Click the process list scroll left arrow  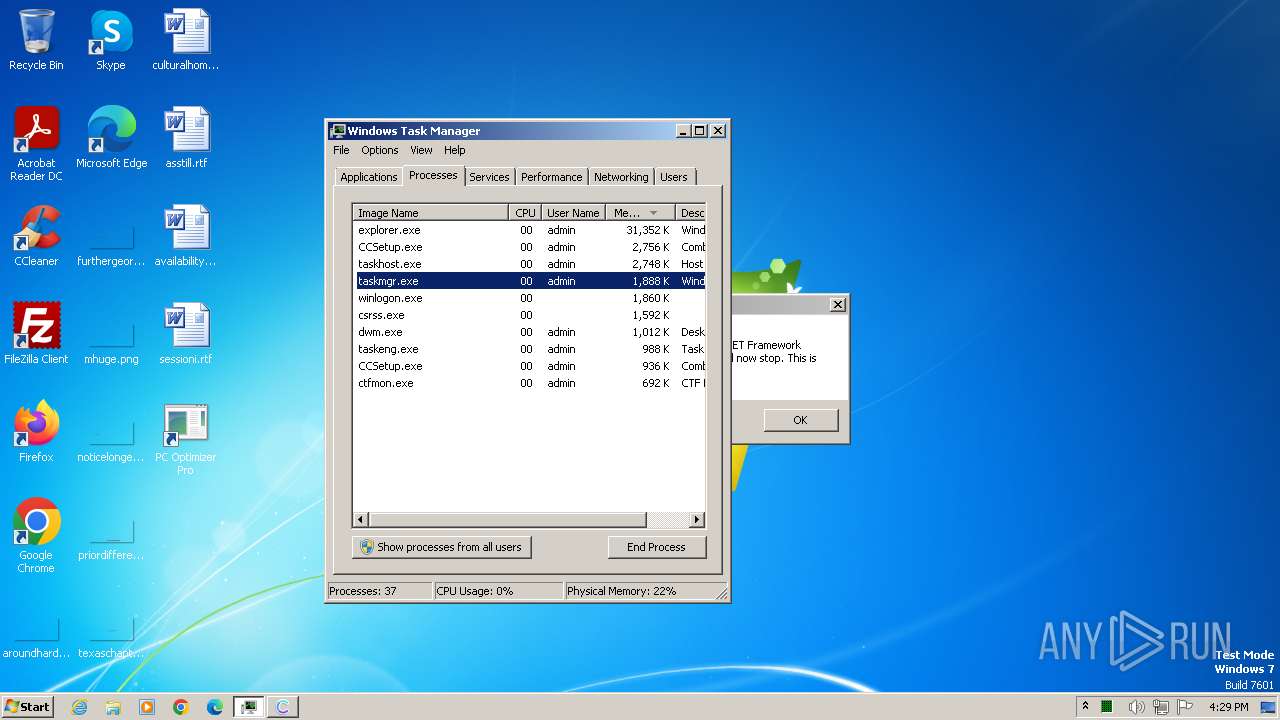(x=362, y=520)
